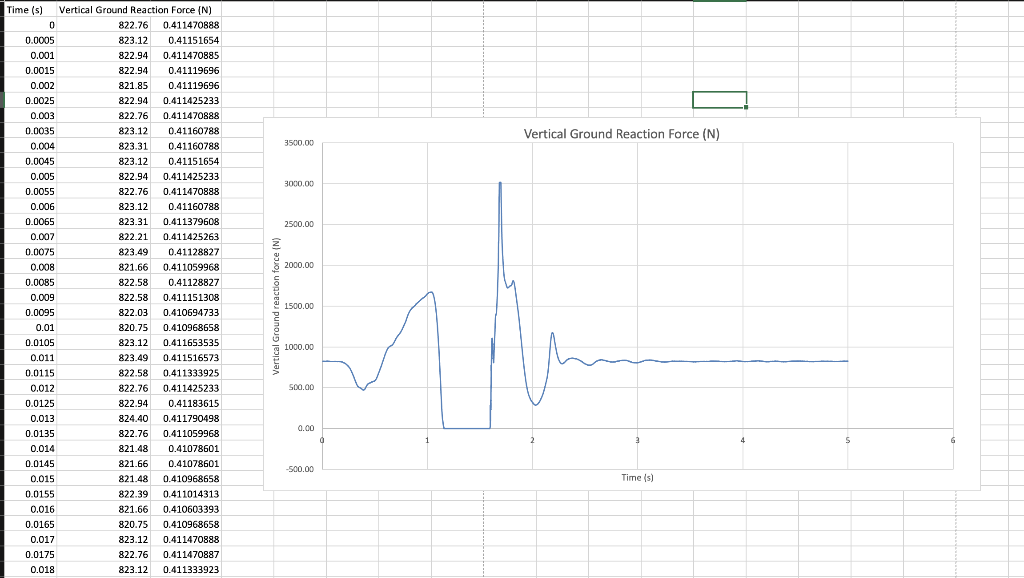The height and width of the screenshot is (578, 1024).
Task: Click the Time (s) axis title
Action: click(637, 478)
